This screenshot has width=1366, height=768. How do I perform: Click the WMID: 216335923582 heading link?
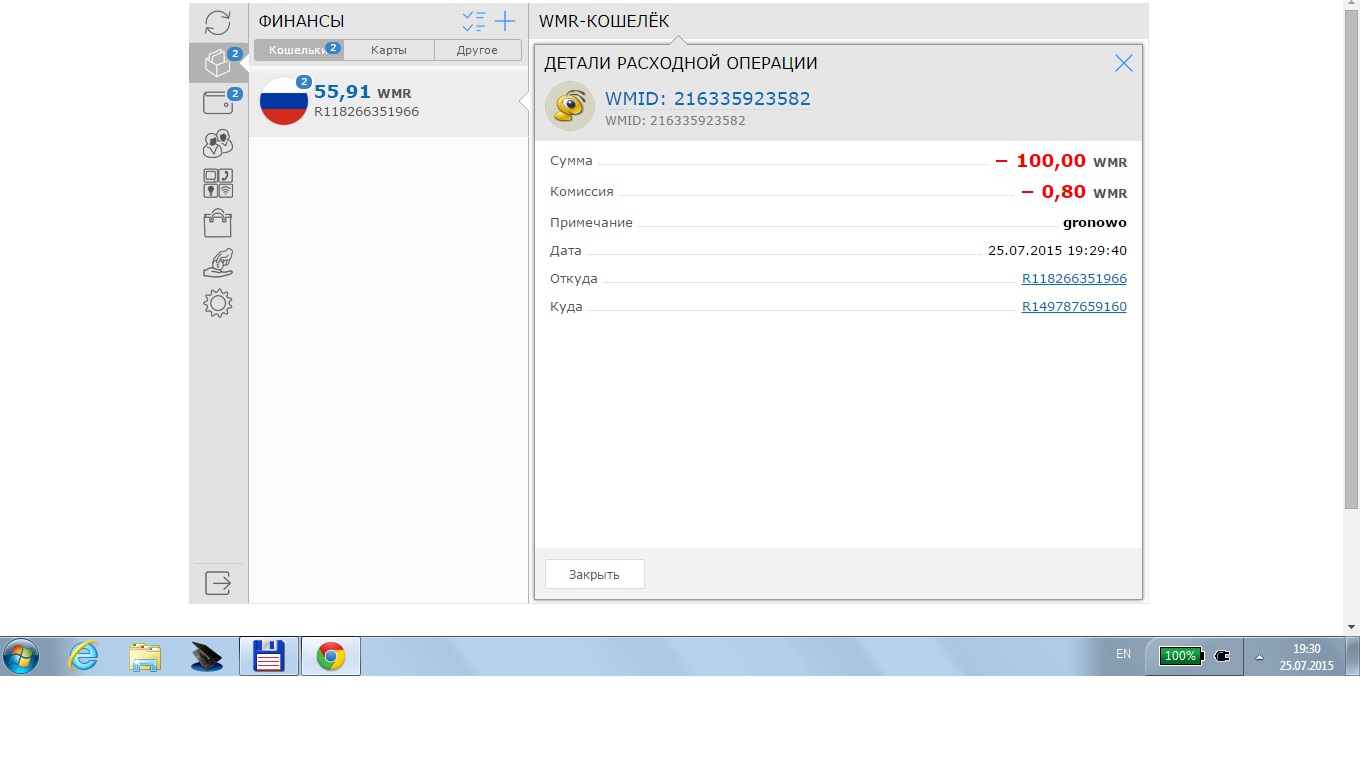click(x=708, y=99)
